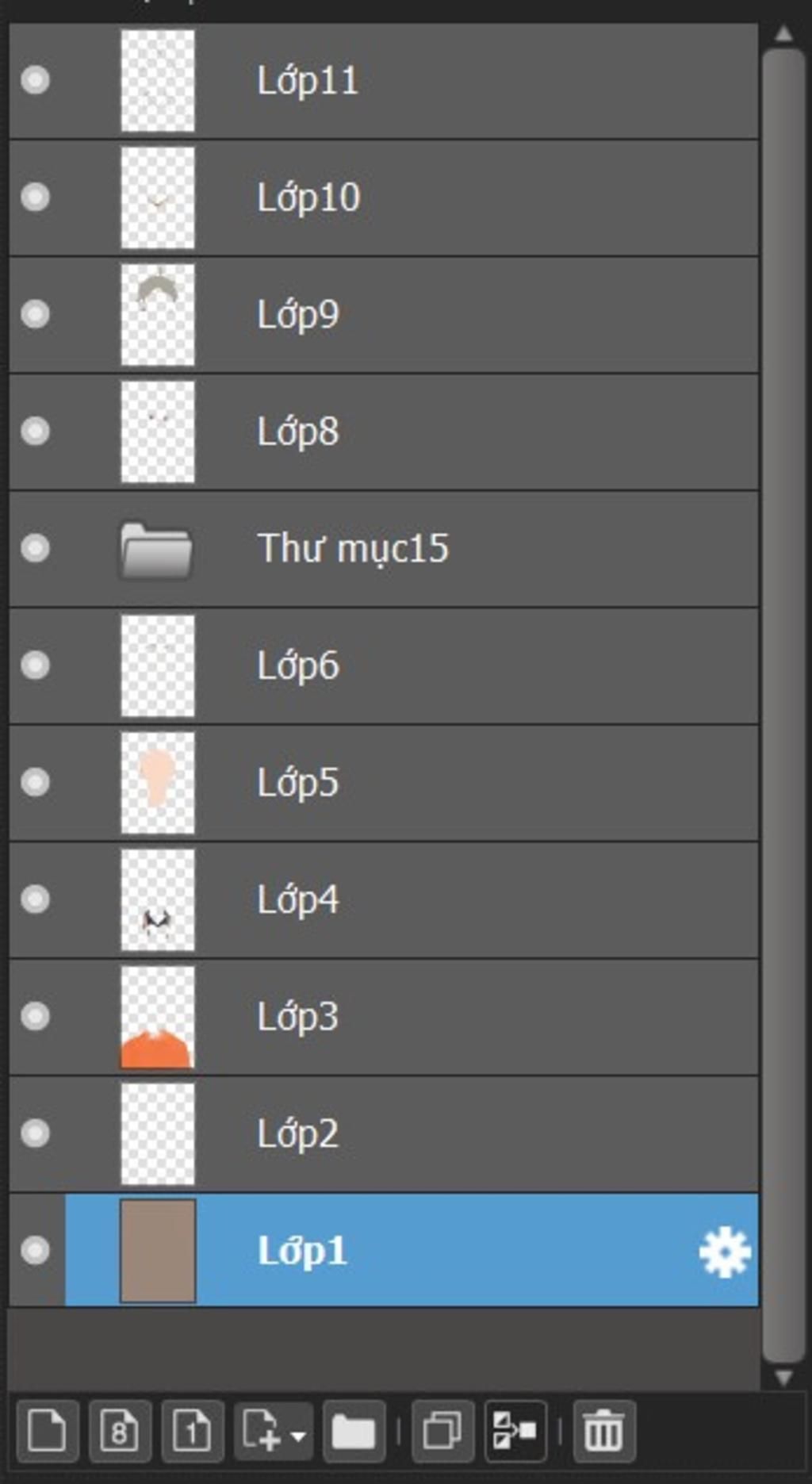The image size is (812, 1484).
Task: Open Lớp1 layer settings gear
Action: [724, 1252]
